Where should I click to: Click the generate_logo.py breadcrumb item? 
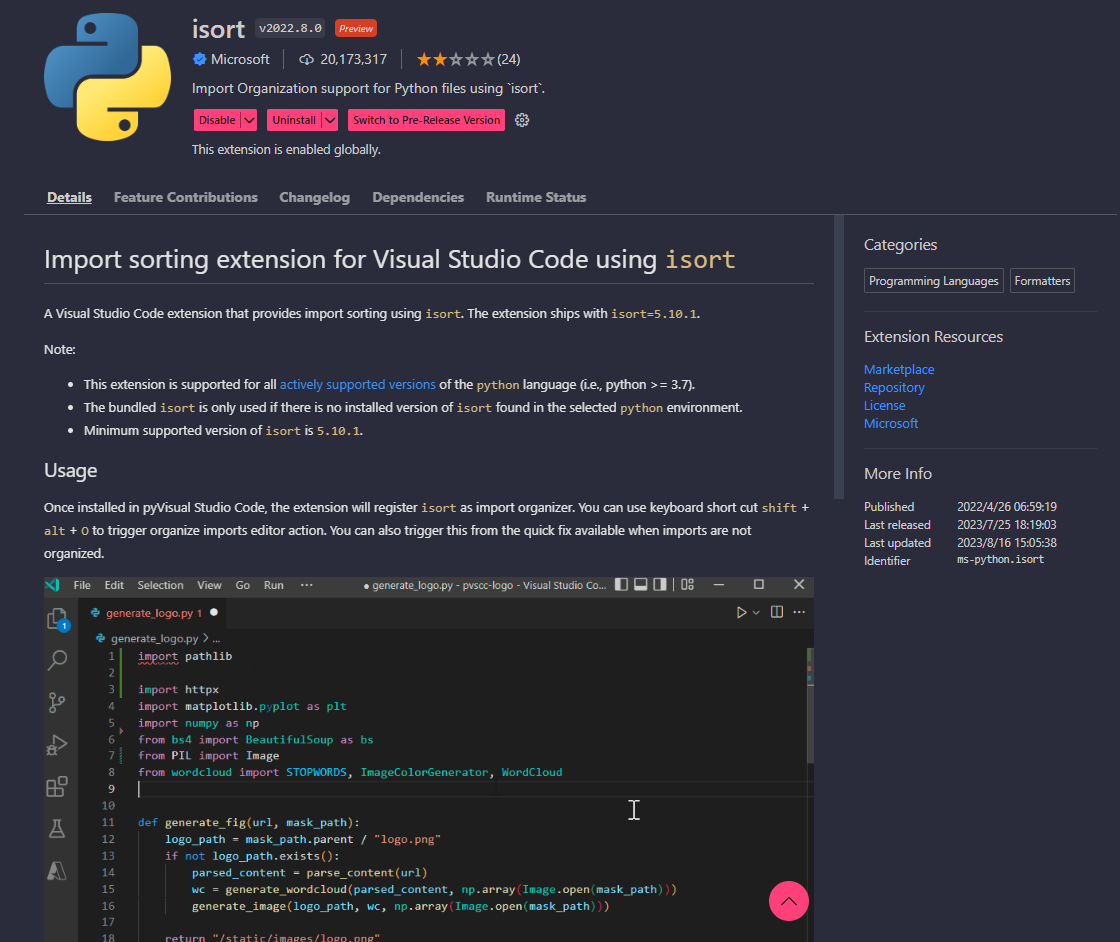(154, 638)
